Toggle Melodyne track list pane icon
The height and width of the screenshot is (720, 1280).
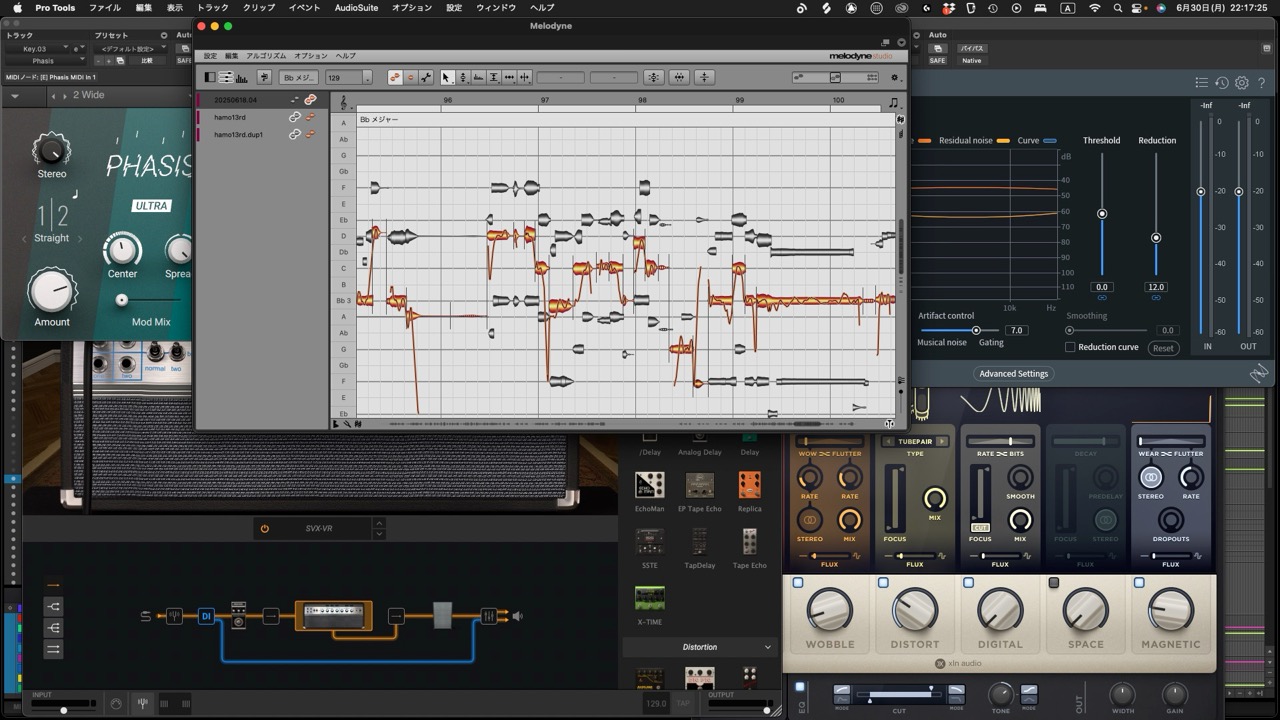pyautogui.click(x=210, y=78)
